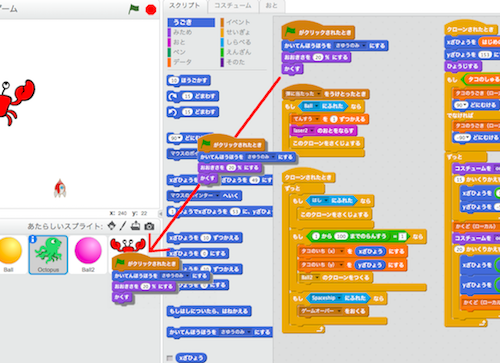This screenshot has width=500, height=363.
Task: Paint a new sprite with brush icon
Action: (123, 226)
